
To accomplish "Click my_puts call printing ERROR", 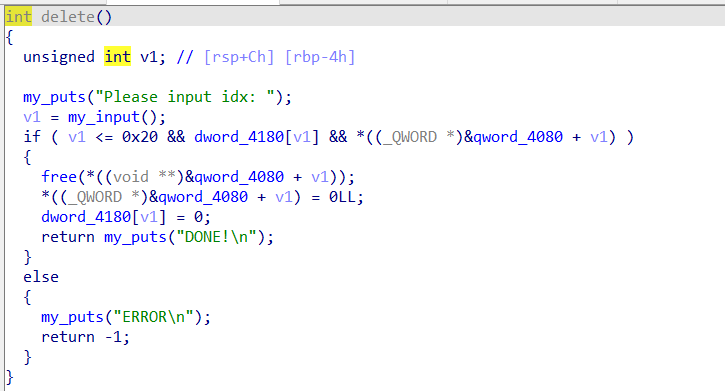I will pyautogui.click(x=73, y=317).
